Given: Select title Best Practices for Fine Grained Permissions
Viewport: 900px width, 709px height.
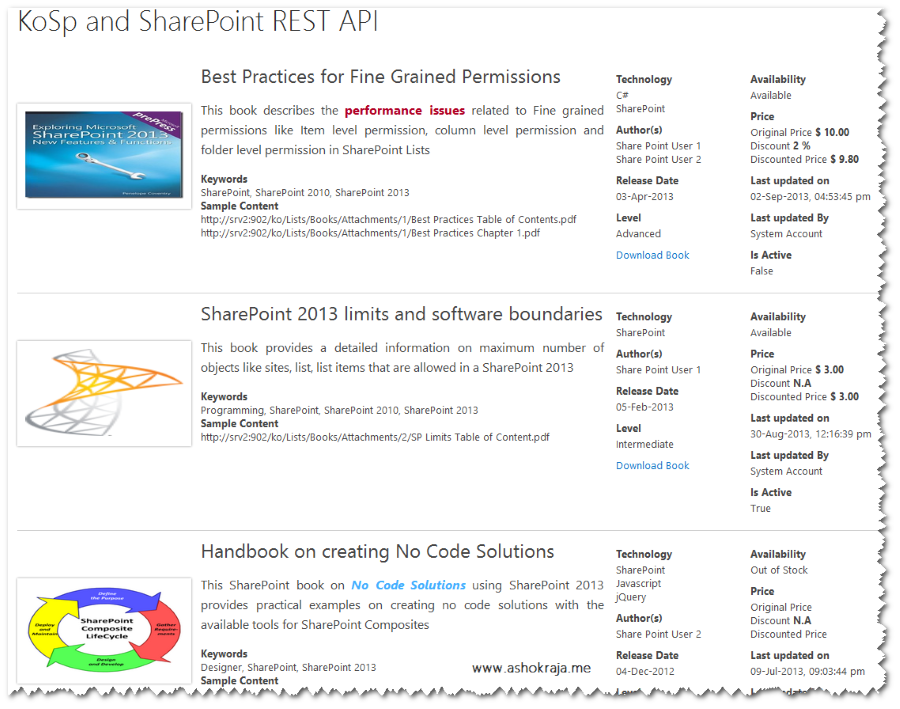Looking at the screenshot, I should coord(380,76).
